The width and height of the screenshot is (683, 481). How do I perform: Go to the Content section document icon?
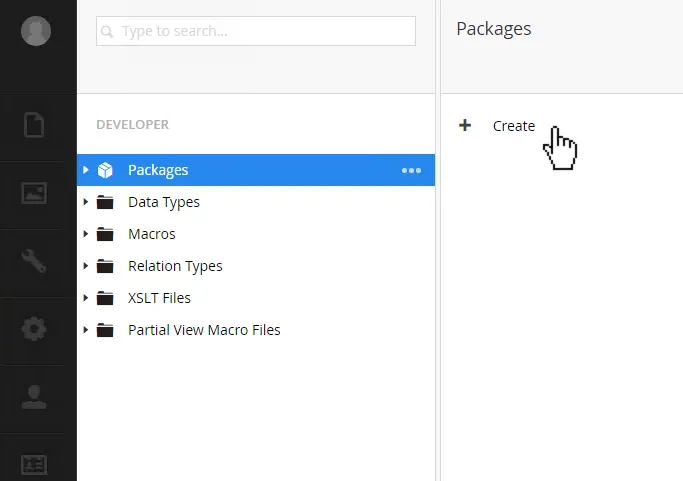[x=35, y=125]
